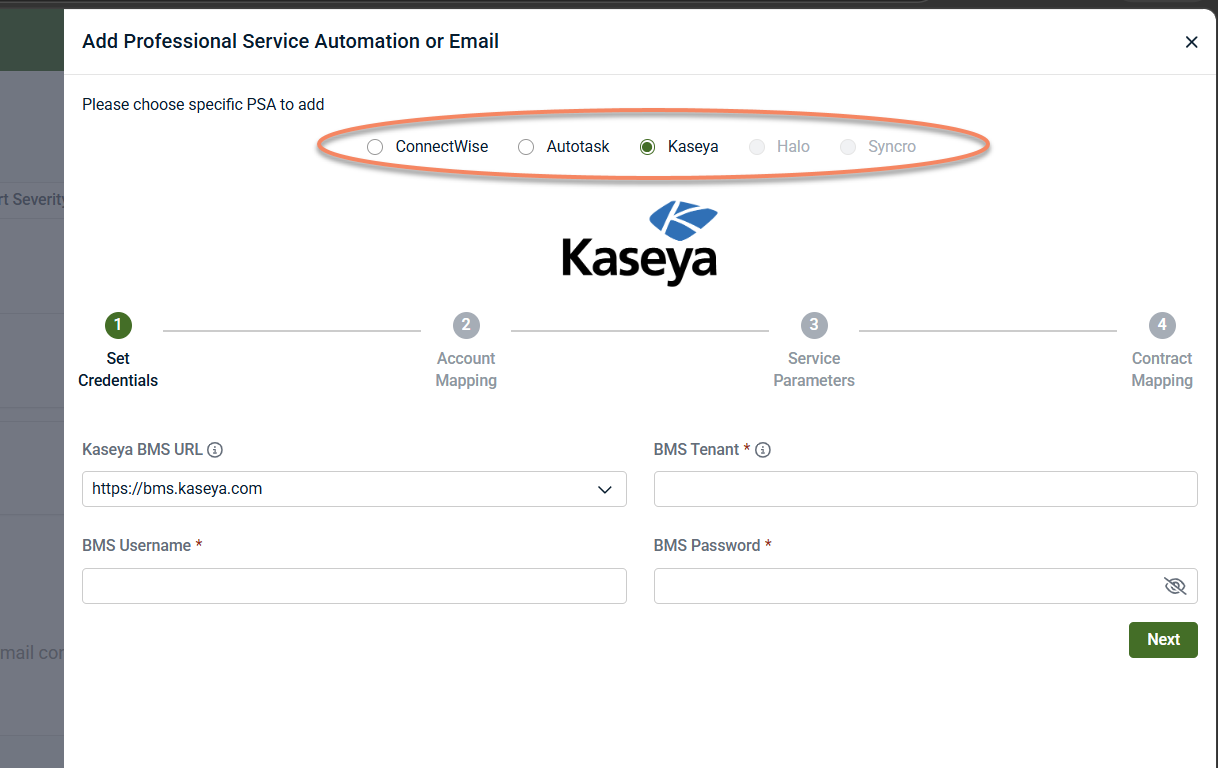Select the Kaseya radio button

pos(647,147)
